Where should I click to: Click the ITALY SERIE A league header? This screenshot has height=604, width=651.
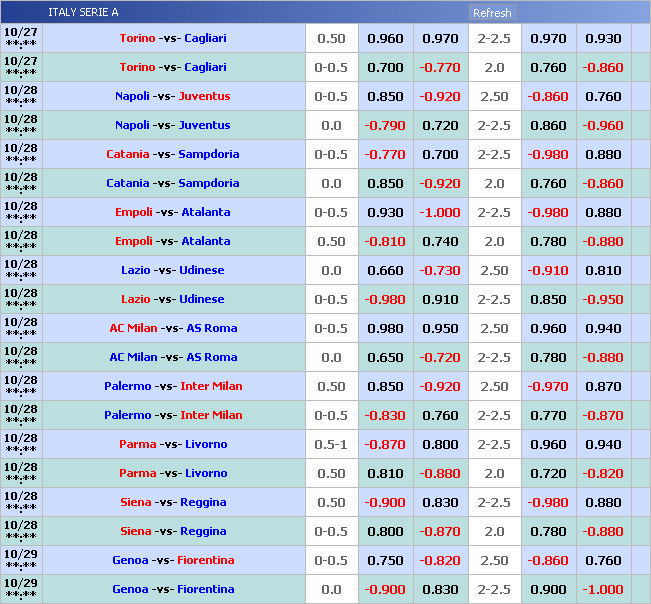(83, 13)
